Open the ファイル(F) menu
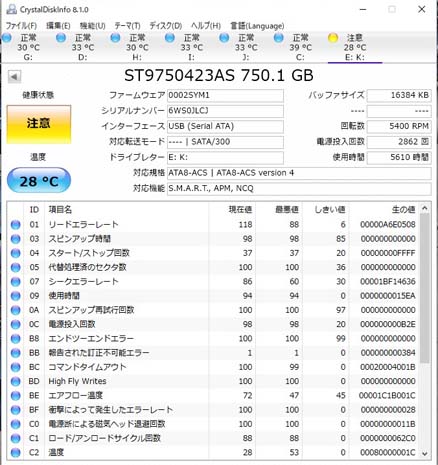The image size is (438, 465). click(x=21, y=26)
